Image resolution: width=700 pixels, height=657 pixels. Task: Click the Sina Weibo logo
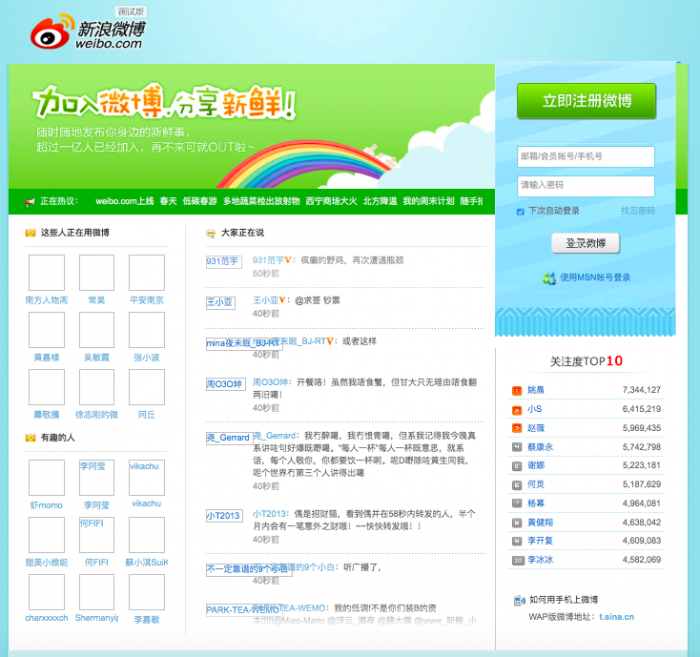(x=88, y=31)
